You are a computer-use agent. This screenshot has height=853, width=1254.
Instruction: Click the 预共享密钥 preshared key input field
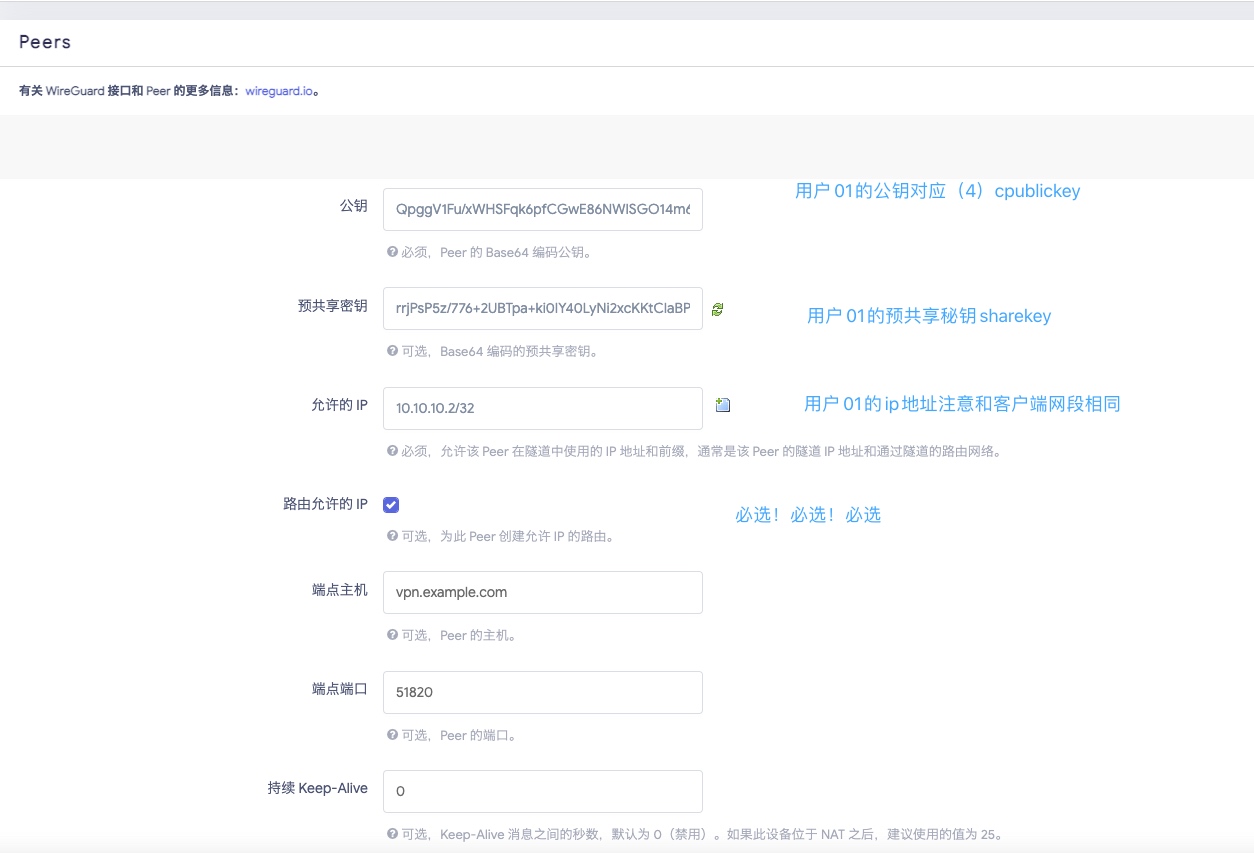(x=543, y=309)
